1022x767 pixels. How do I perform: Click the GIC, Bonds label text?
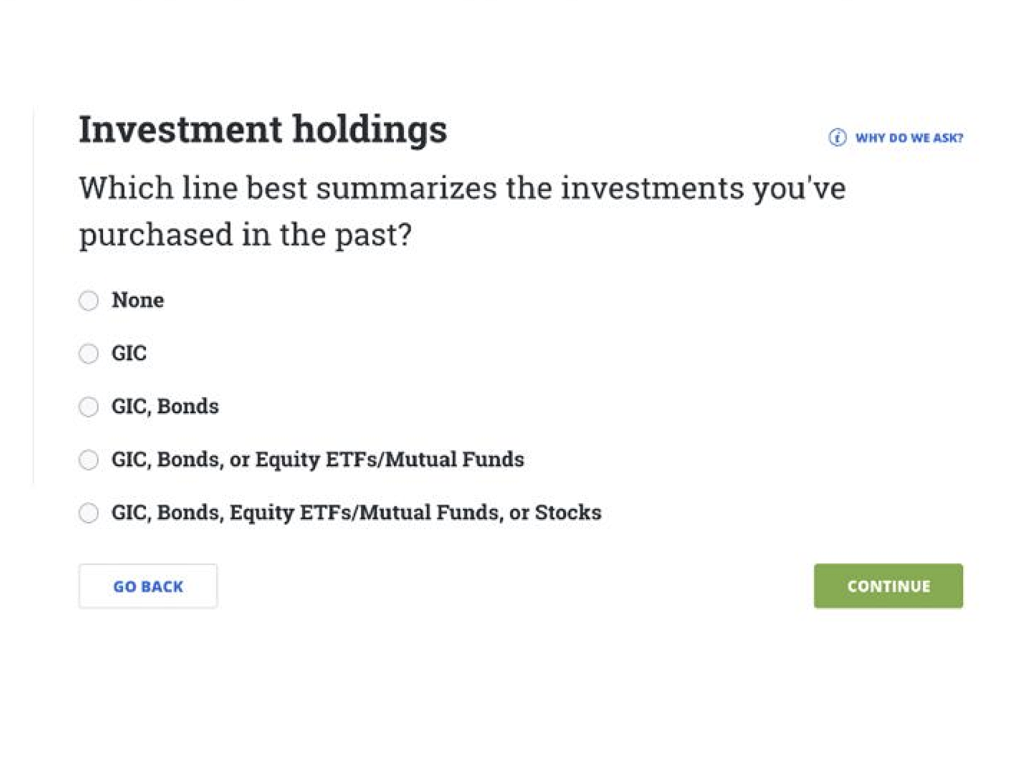(x=166, y=406)
